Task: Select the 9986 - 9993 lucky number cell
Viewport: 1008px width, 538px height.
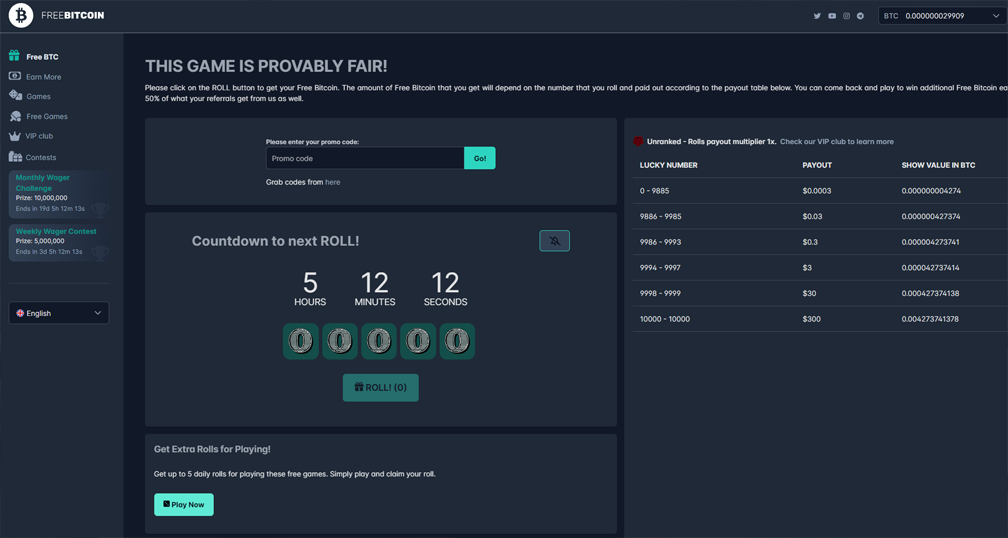Action: pos(660,242)
